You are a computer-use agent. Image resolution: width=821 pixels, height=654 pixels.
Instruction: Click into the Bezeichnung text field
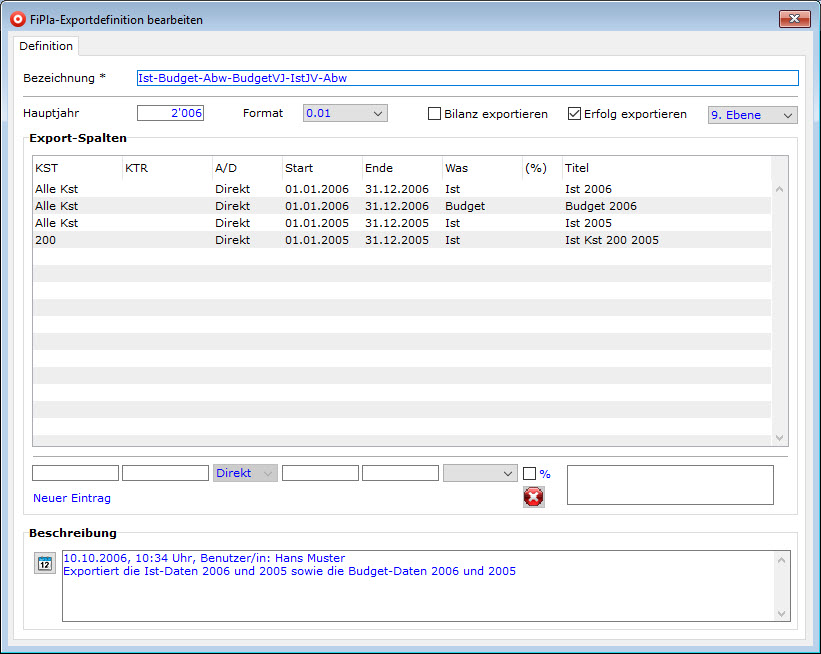[467, 78]
